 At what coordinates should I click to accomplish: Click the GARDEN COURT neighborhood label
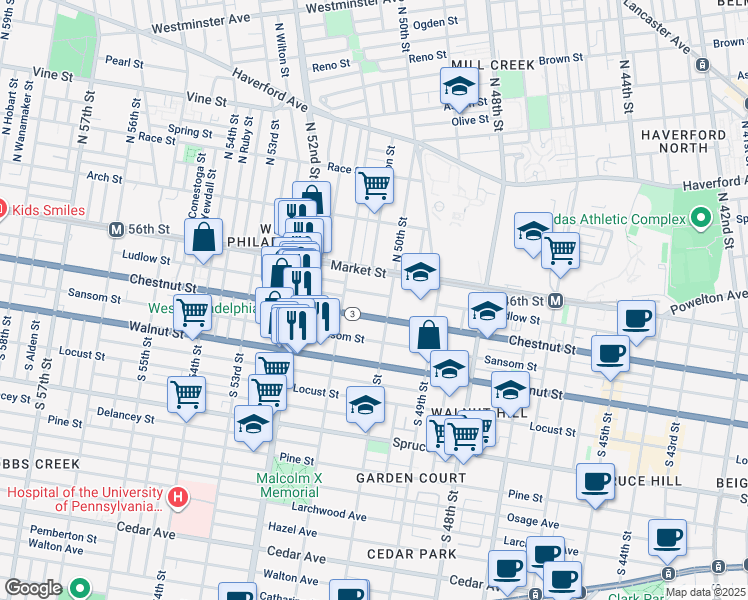[411, 478]
